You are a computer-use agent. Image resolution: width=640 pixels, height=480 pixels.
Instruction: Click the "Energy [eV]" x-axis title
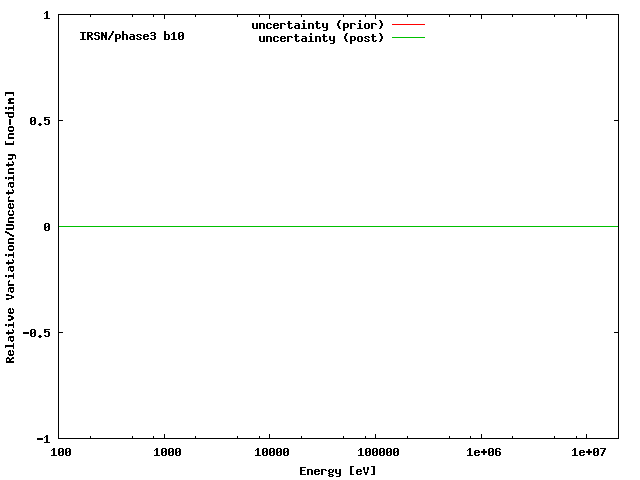tap(338, 471)
